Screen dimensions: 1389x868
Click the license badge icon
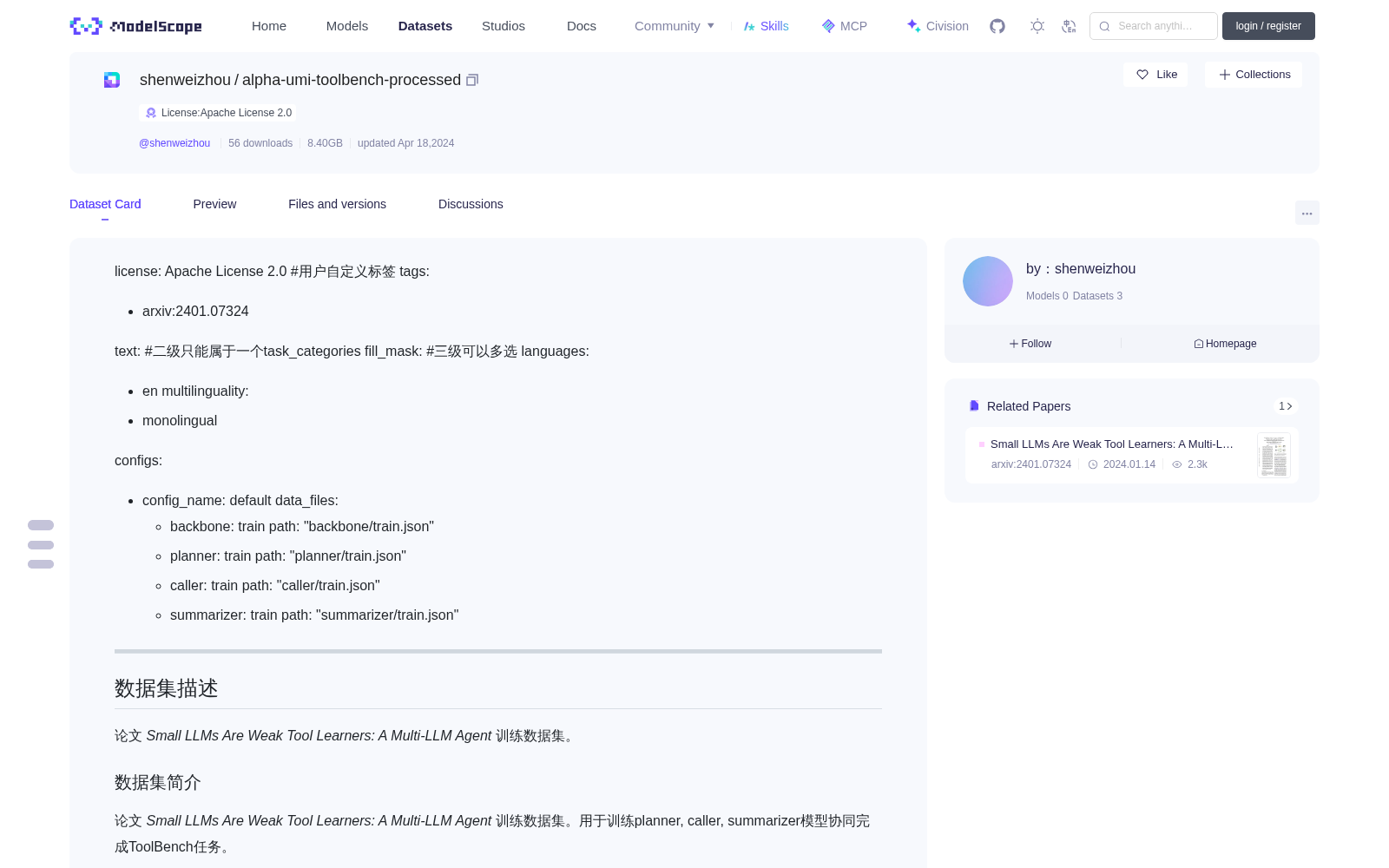click(x=151, y=113)
